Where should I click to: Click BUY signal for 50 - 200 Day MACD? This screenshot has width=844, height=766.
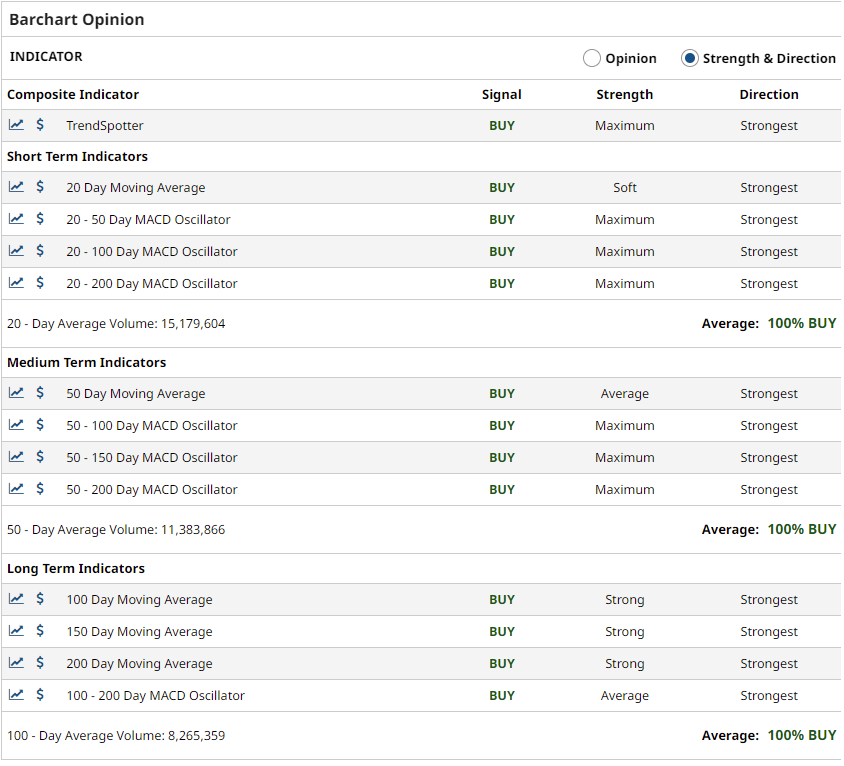click(x=502, y=490)
